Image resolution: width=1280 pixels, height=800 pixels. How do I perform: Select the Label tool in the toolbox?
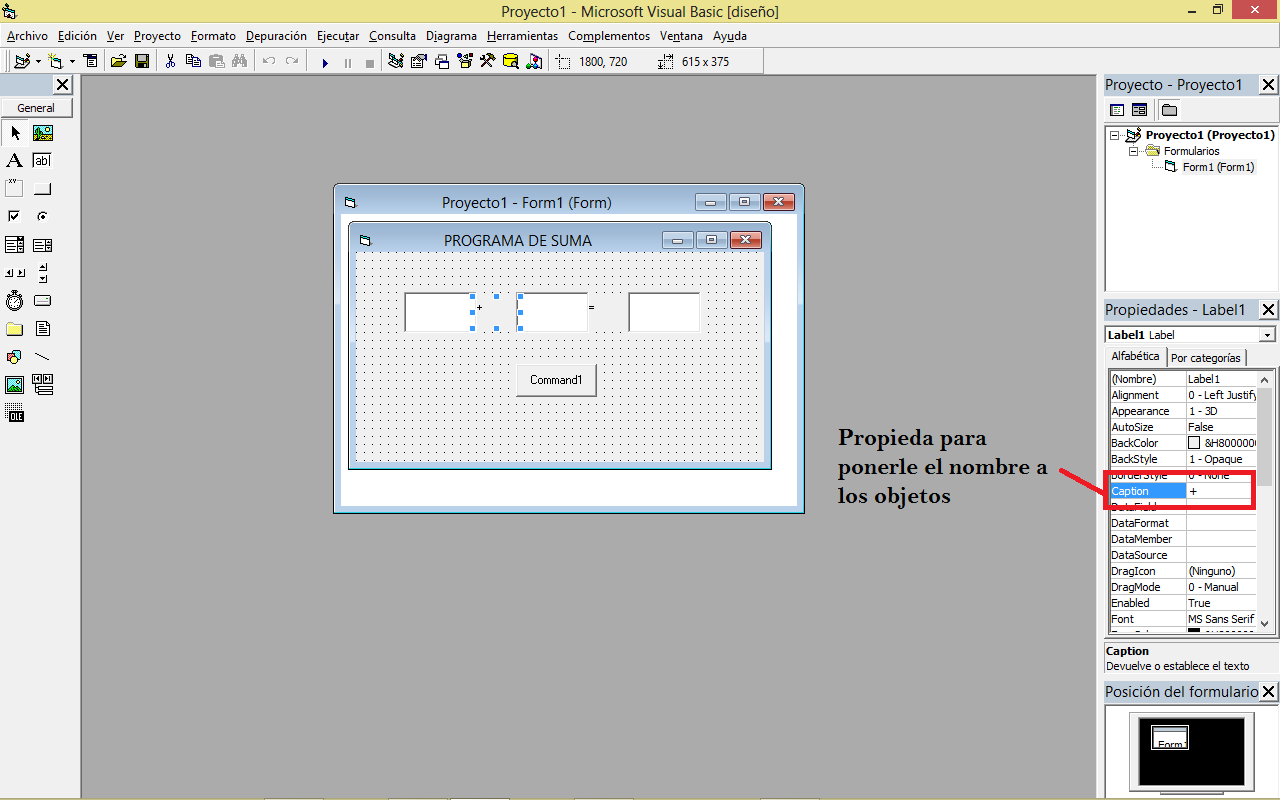(14, 160)
